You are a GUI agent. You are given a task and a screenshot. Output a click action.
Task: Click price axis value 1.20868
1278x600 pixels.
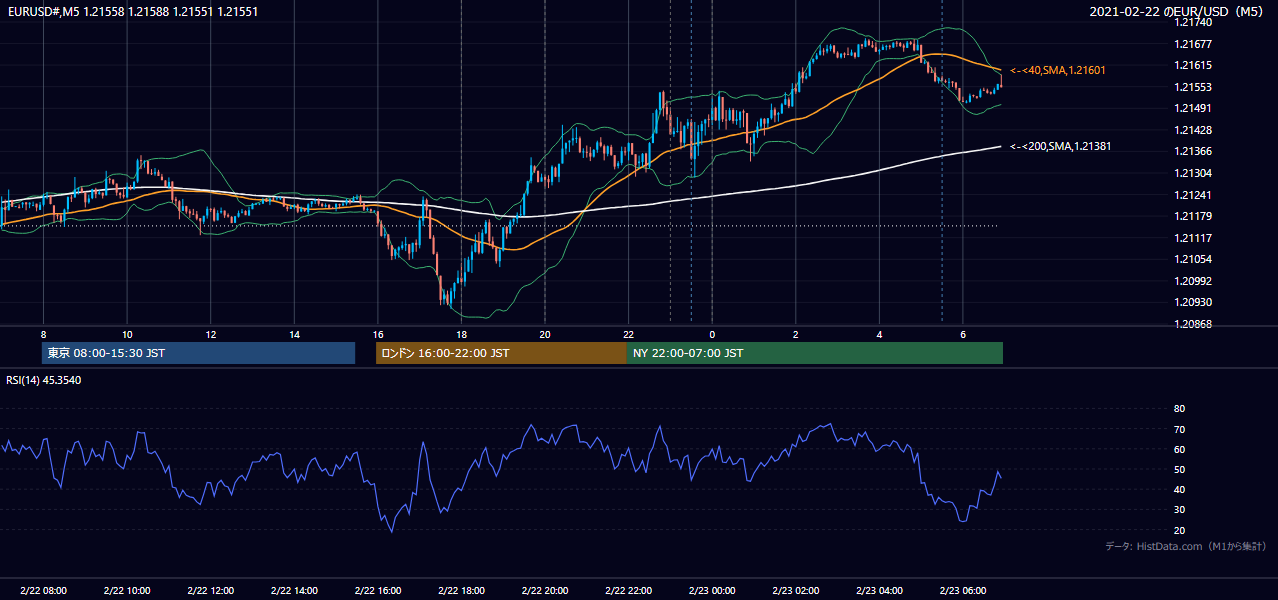point(1193,324)
